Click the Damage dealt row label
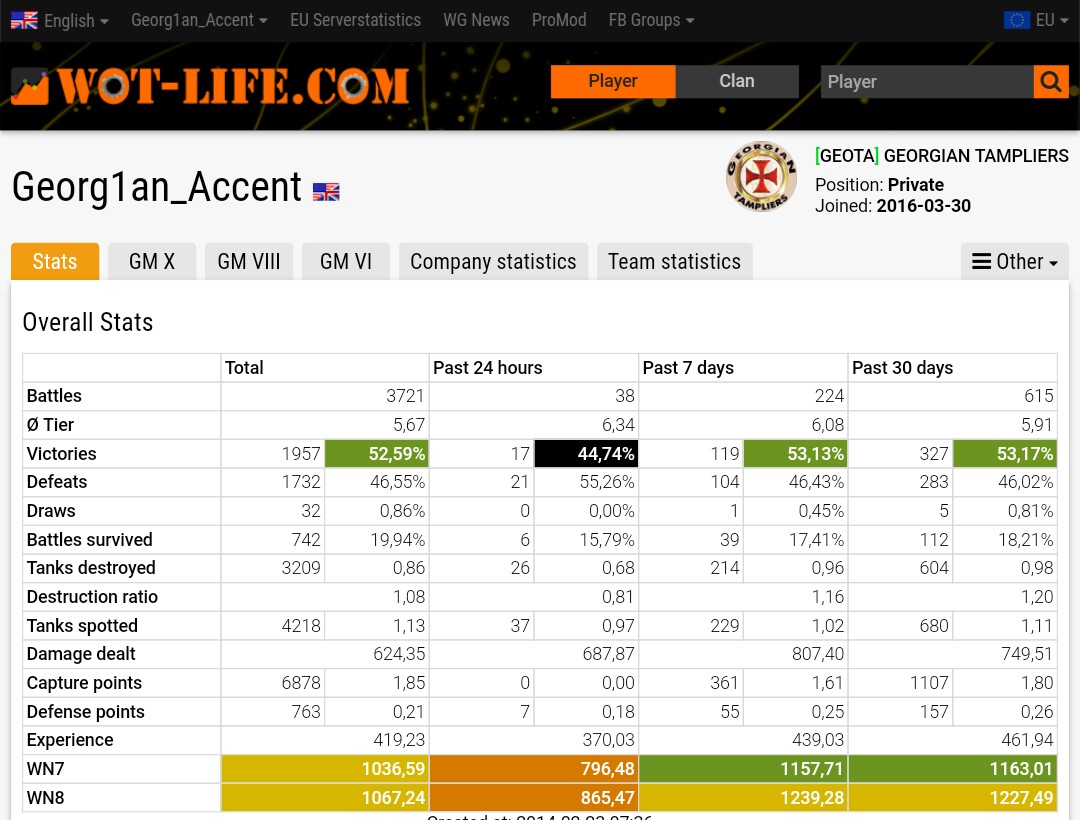 [81, 654]
